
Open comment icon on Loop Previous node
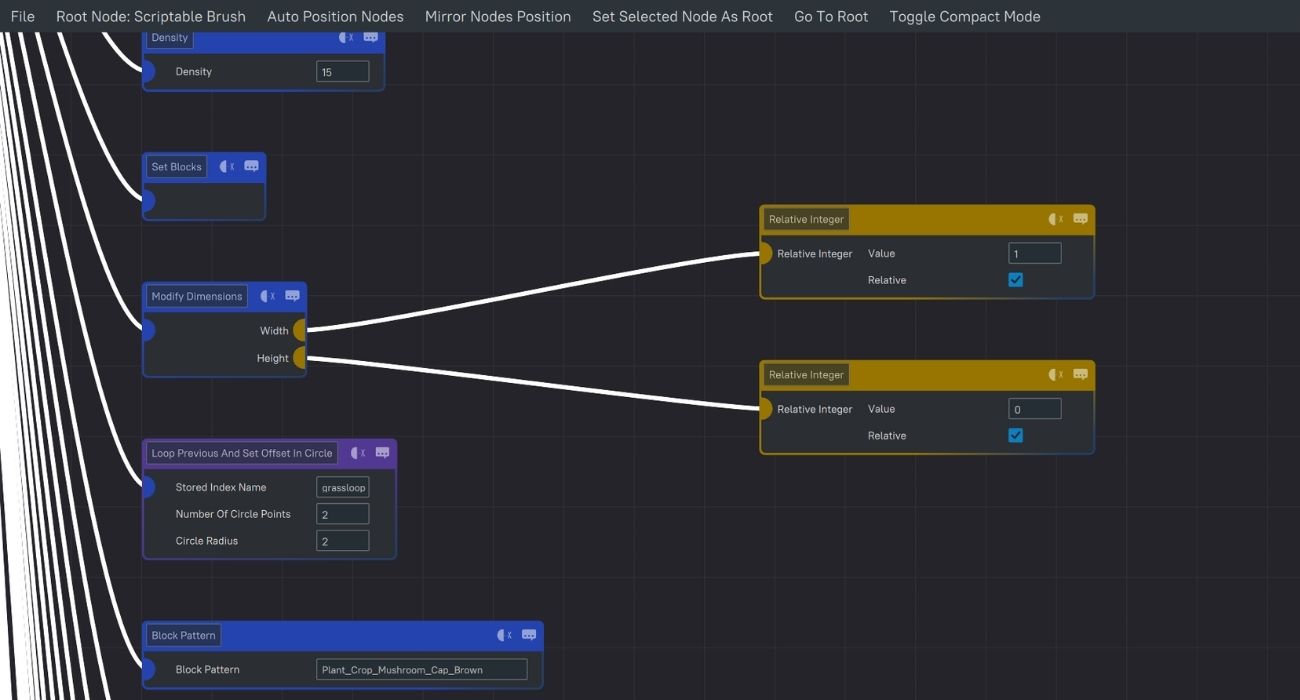(382, 453)
